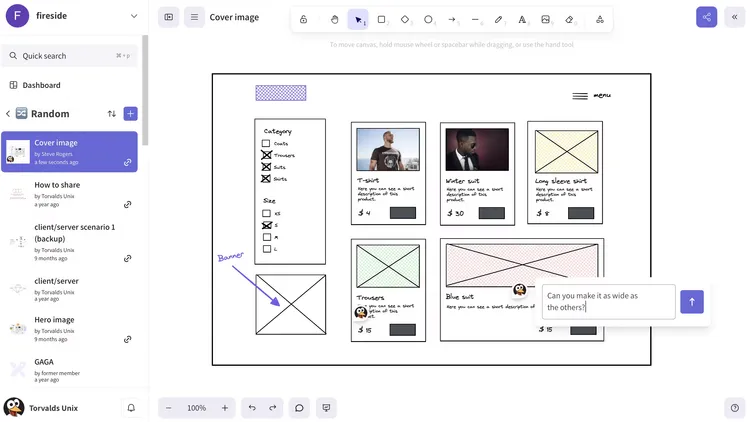The height and width of the screenshot is (422, 750).
Task: Click the Winter suit product photo
Action: point(477,149)
